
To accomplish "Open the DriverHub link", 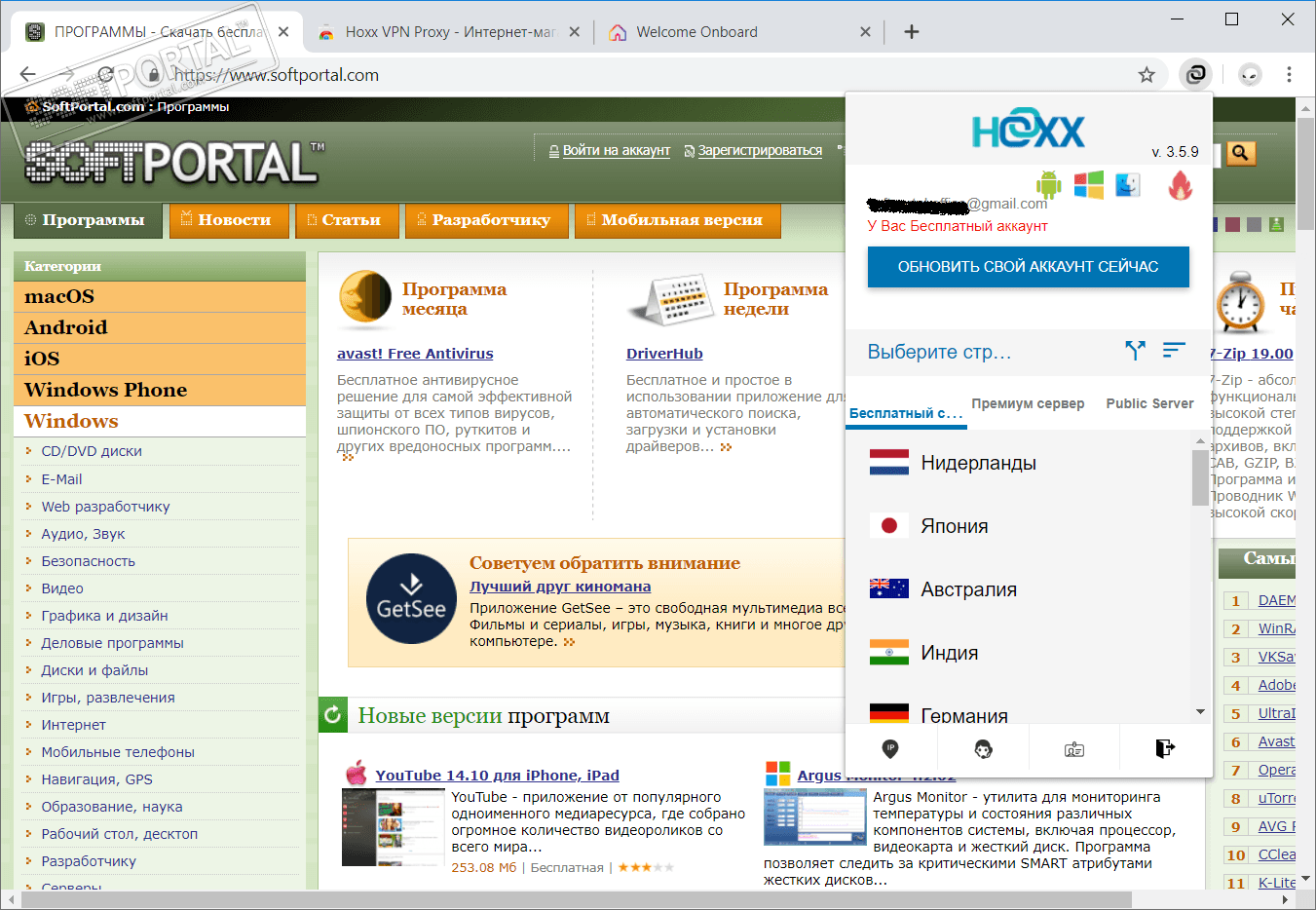I will click(x=664, y=354).
